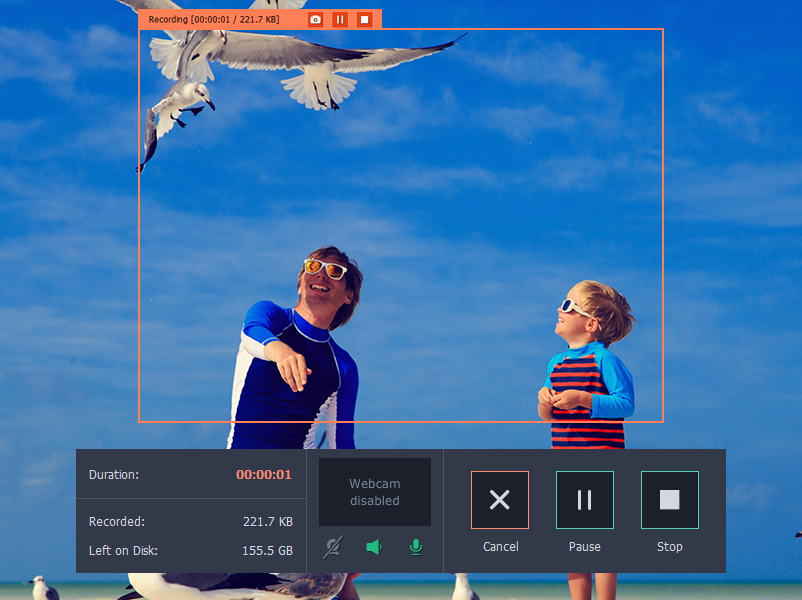Click the 'Duration:' label

114,475
